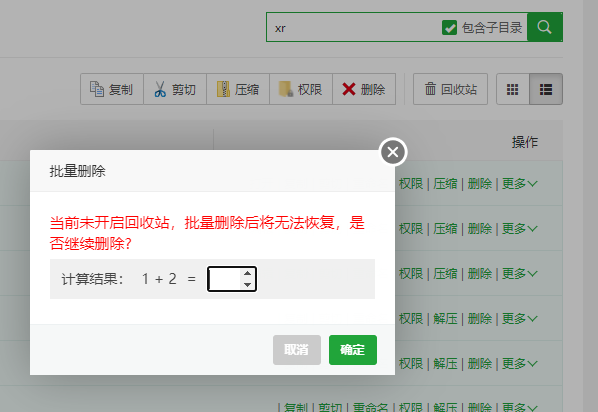Expand 更多 menu in the fifth file row
The image size is (598, 412).
(x=519, y=364)
